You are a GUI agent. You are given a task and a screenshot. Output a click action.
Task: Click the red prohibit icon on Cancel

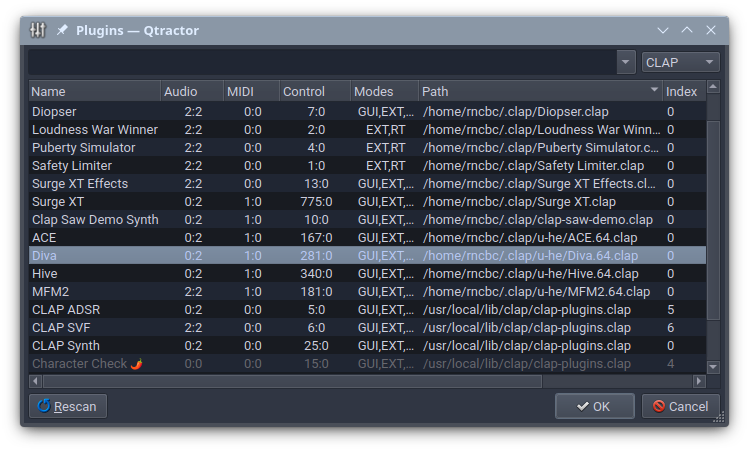[x=659, y=406]
